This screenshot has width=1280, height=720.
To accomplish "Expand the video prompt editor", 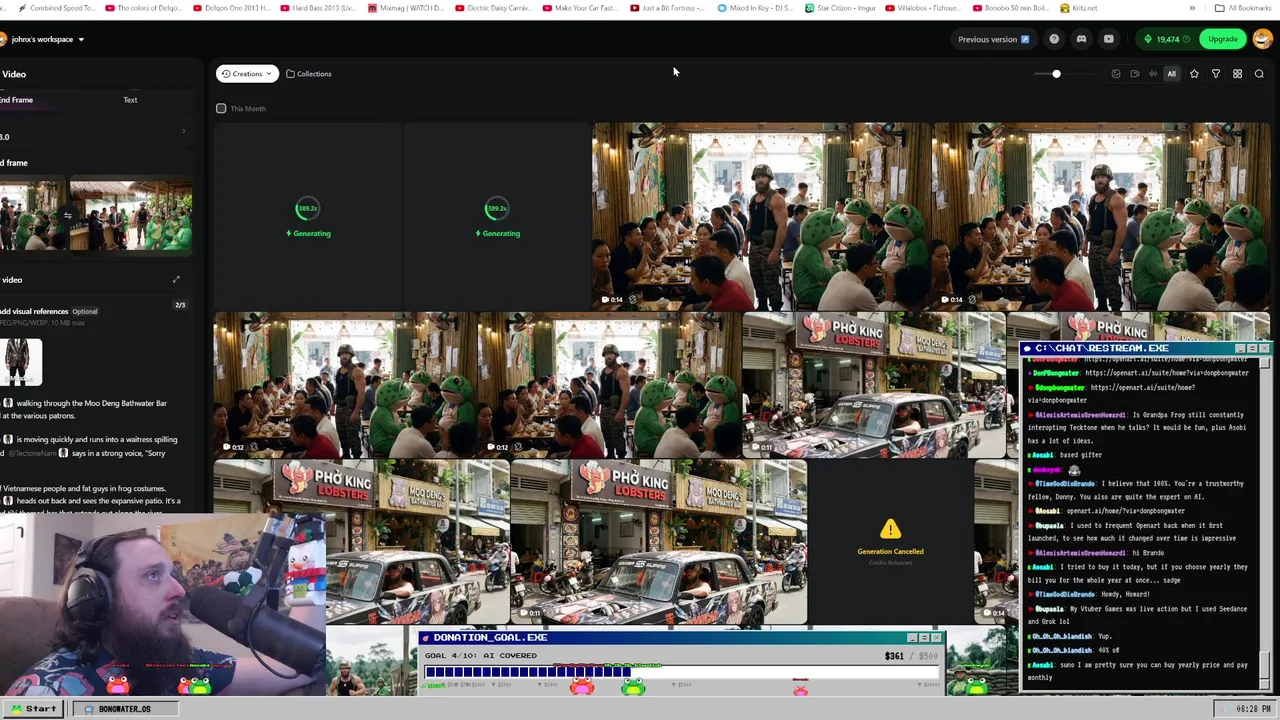I will click(176, 280).
